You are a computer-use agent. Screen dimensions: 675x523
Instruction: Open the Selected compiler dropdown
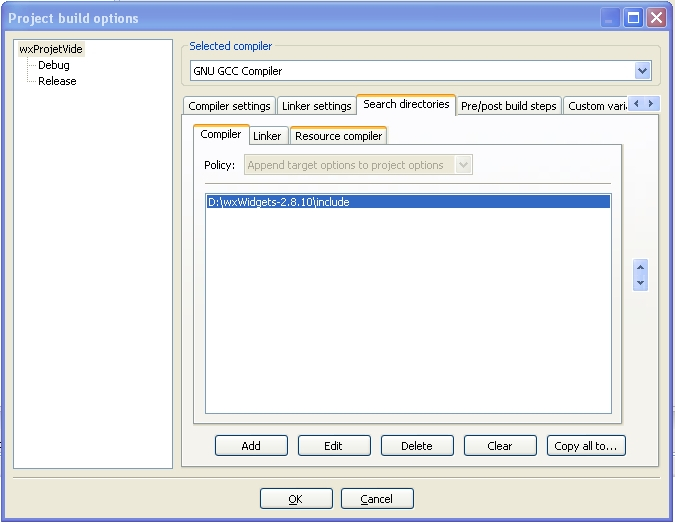coord(642,71)
